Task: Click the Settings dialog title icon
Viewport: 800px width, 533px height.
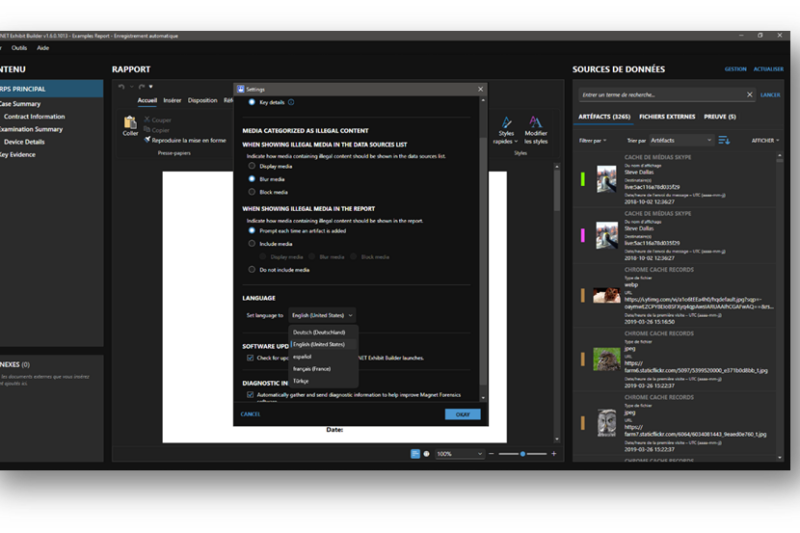Action: click(240, 89)
